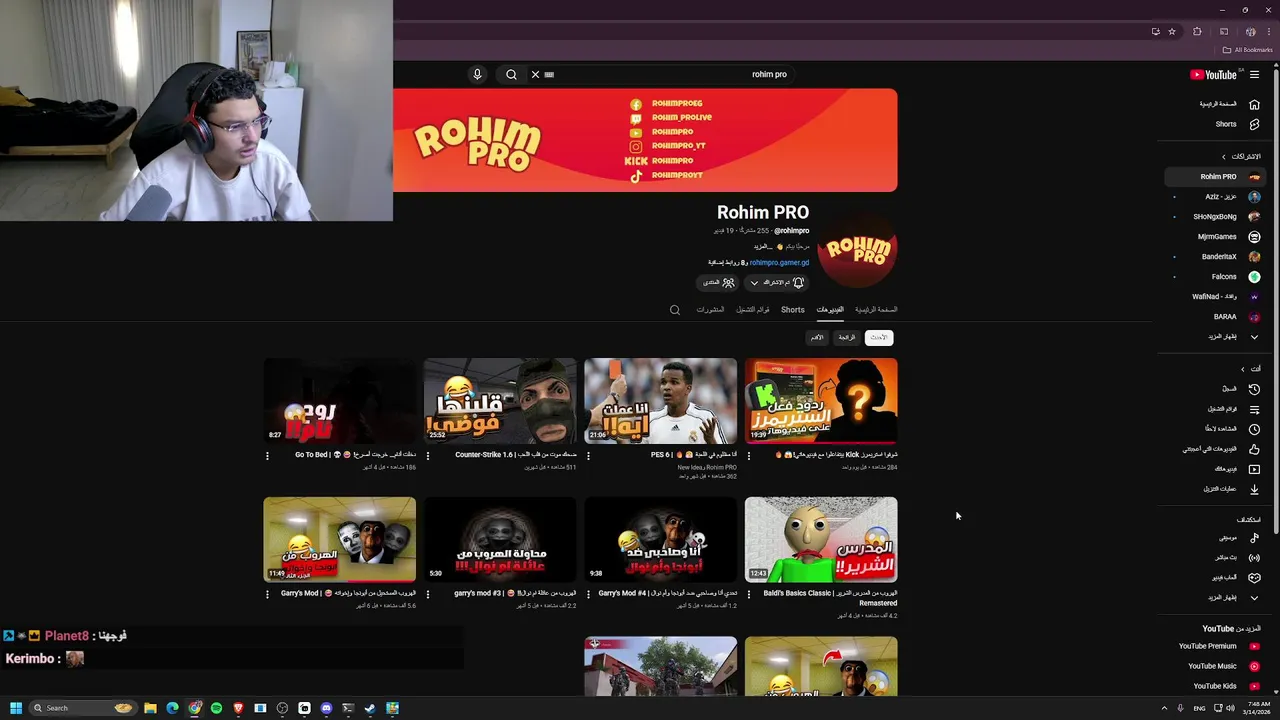The image size is (1280, 720).
Task: Click the magnifier search button in the YouTube header
Action: [x=511, y=74]
